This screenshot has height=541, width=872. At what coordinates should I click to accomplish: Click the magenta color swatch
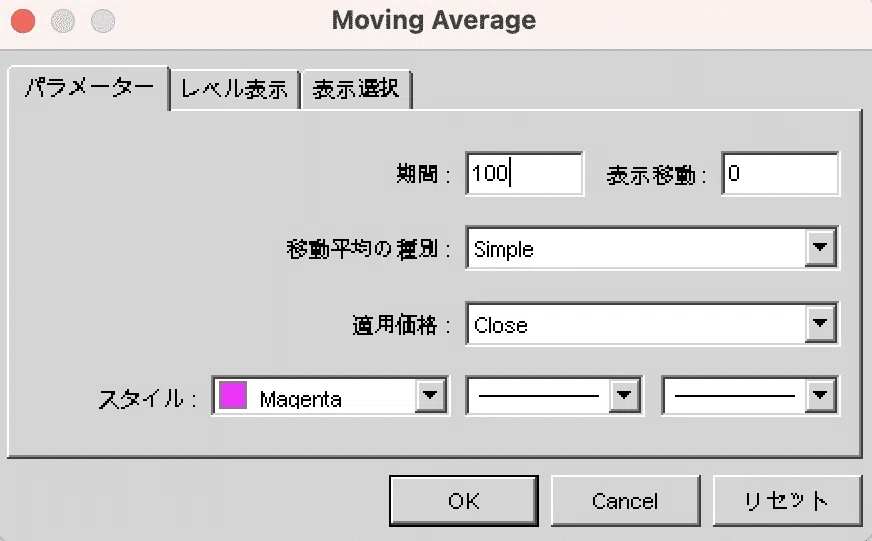pyautogui.click(x=233, y=397)
